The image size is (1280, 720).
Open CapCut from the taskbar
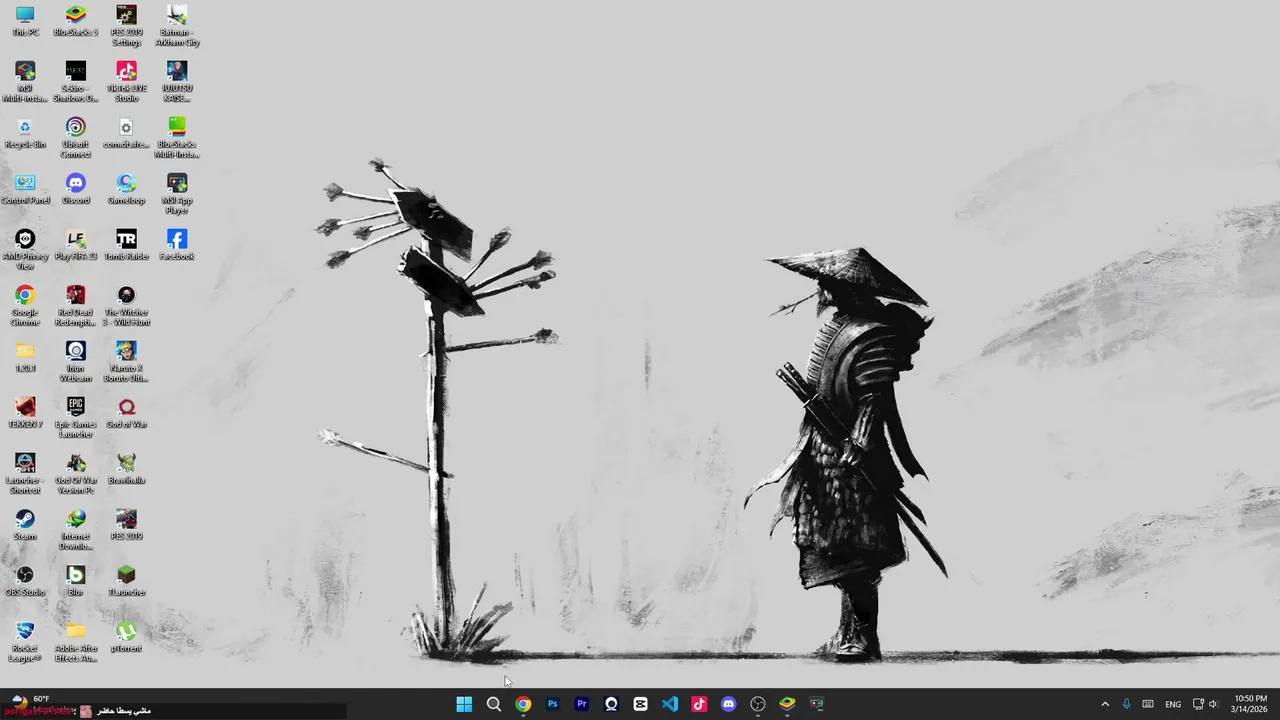coord(640,704)
